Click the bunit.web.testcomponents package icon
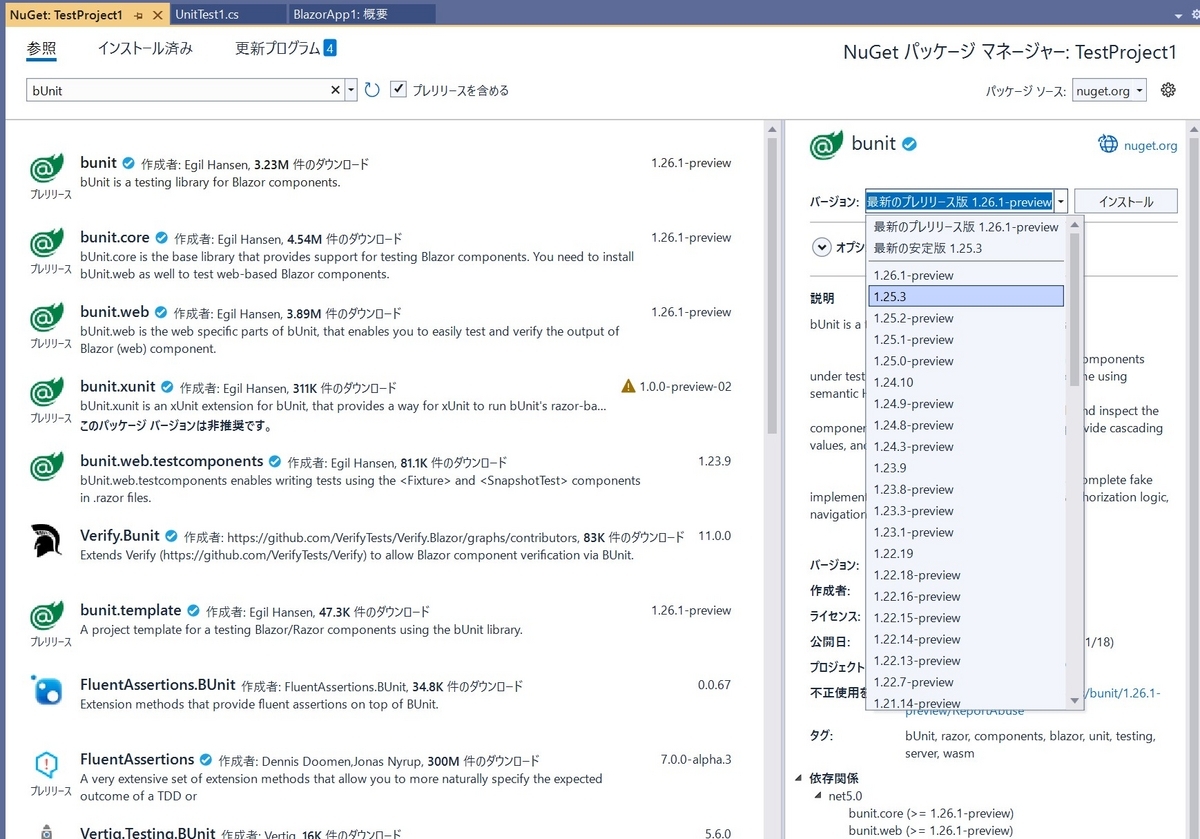 click(47, 468)
